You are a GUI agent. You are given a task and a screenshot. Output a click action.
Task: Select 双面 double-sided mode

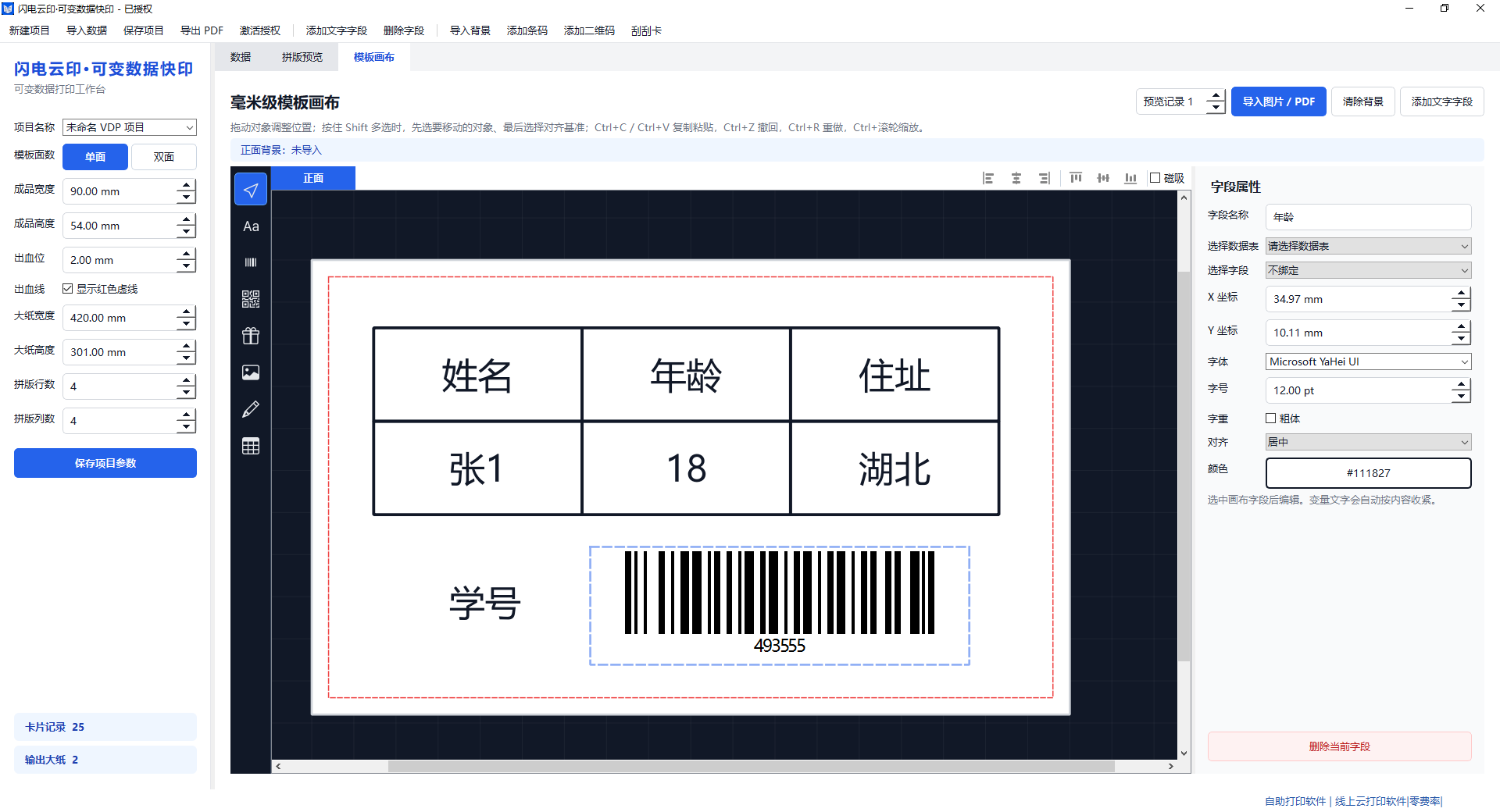[x=164, y=157]
